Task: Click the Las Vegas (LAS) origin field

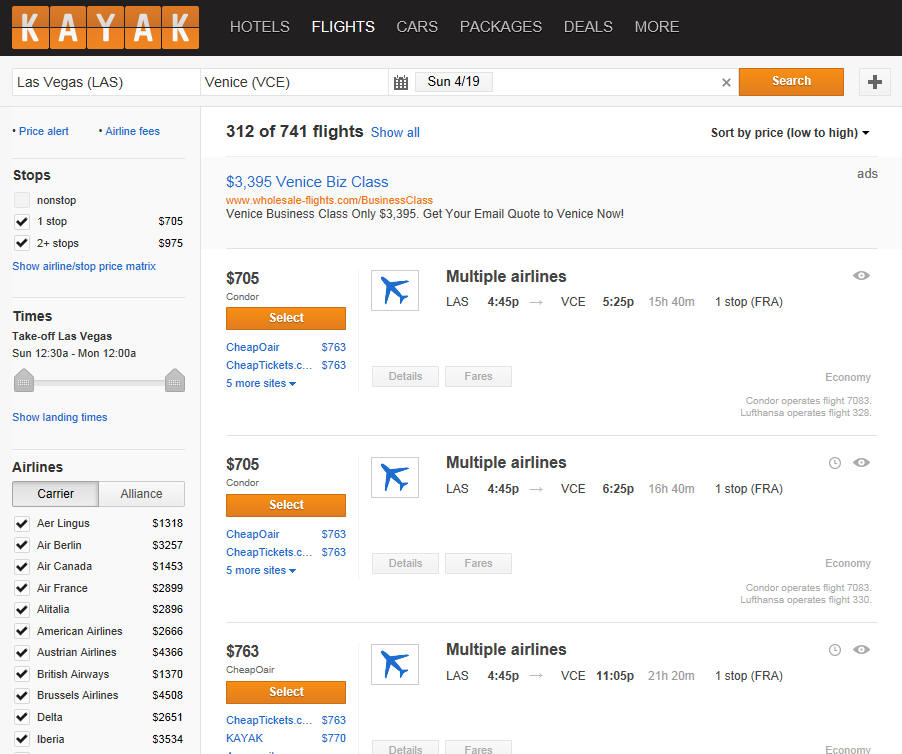Action: coord(106,82)
